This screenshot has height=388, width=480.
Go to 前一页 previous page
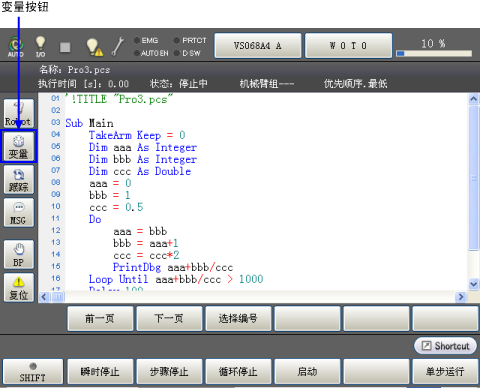(x=100, y=319)
